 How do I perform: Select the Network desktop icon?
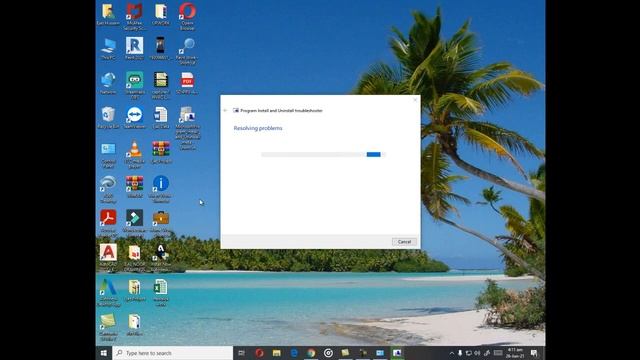coord(108,83)
